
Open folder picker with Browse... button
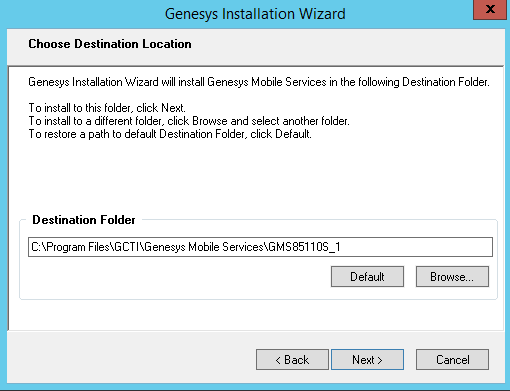(452, 276)
